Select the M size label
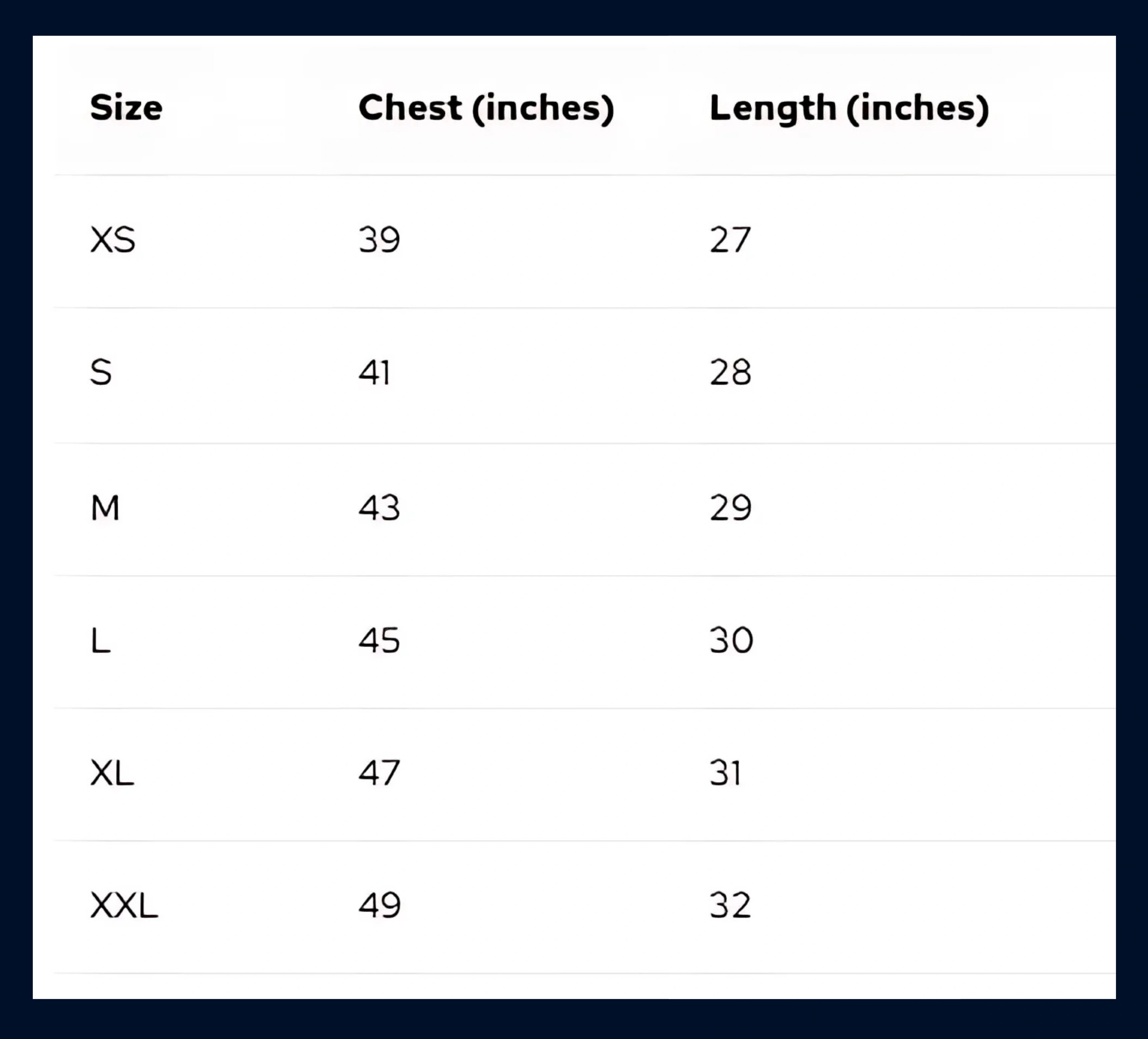 click(x=105, y=507)
